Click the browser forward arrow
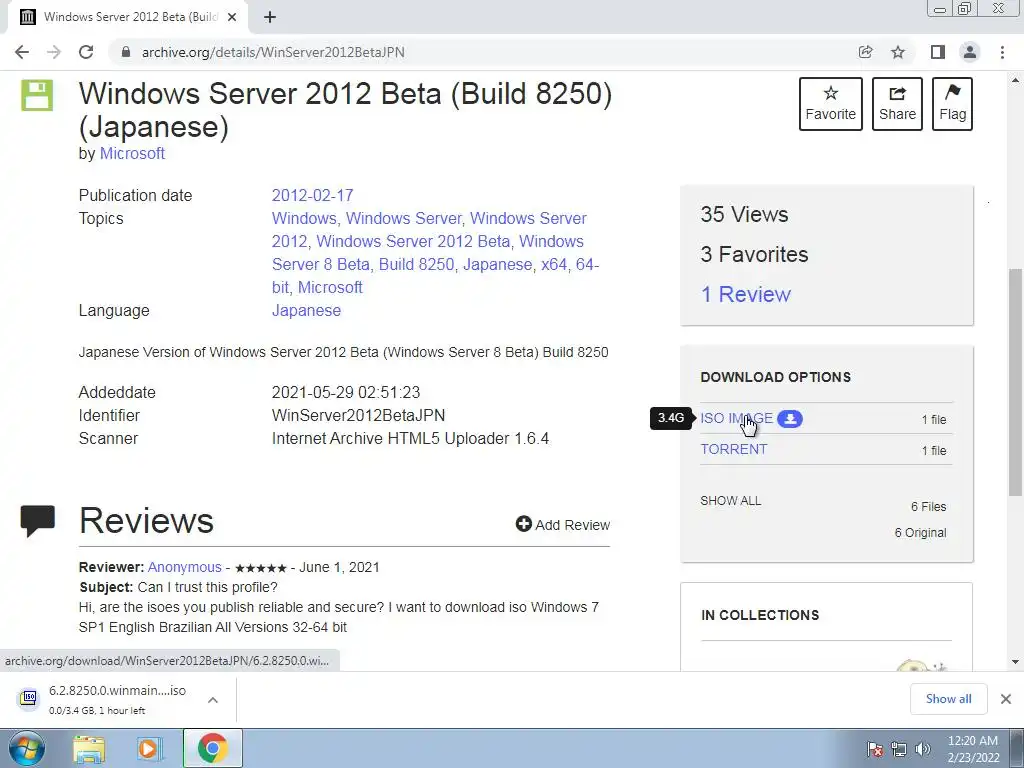The width and height of the screenshot is (1024, 768). 54,52
